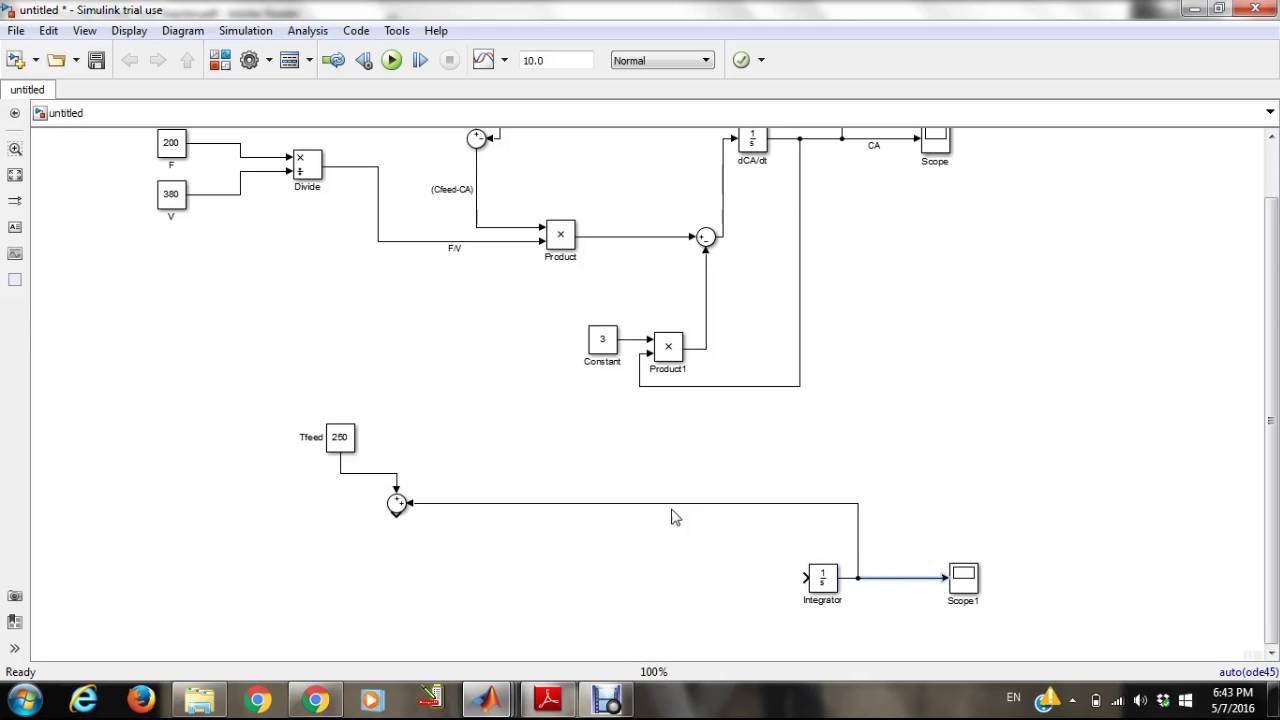Run the simulation with the green play button
Screen dimensions: 1280x720
tap(392, 60)
